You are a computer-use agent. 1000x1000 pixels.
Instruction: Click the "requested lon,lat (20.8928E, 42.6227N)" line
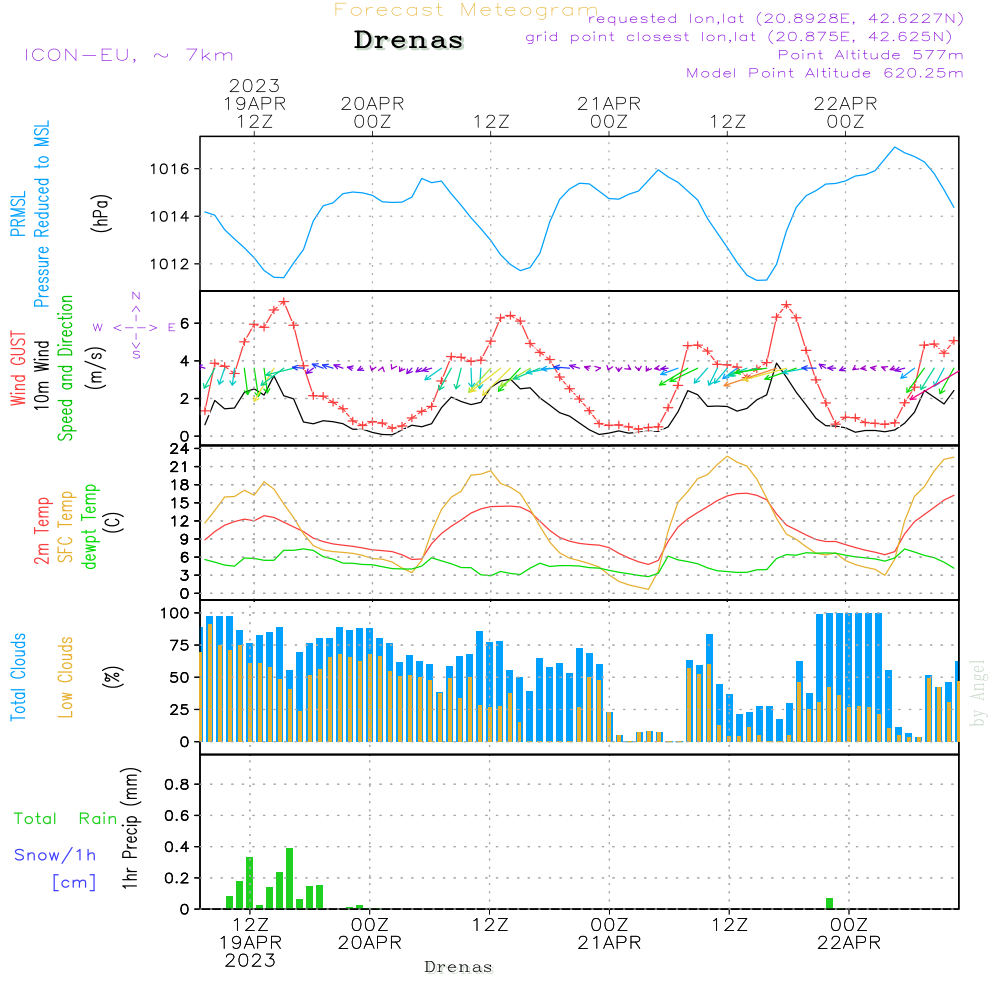776,19
